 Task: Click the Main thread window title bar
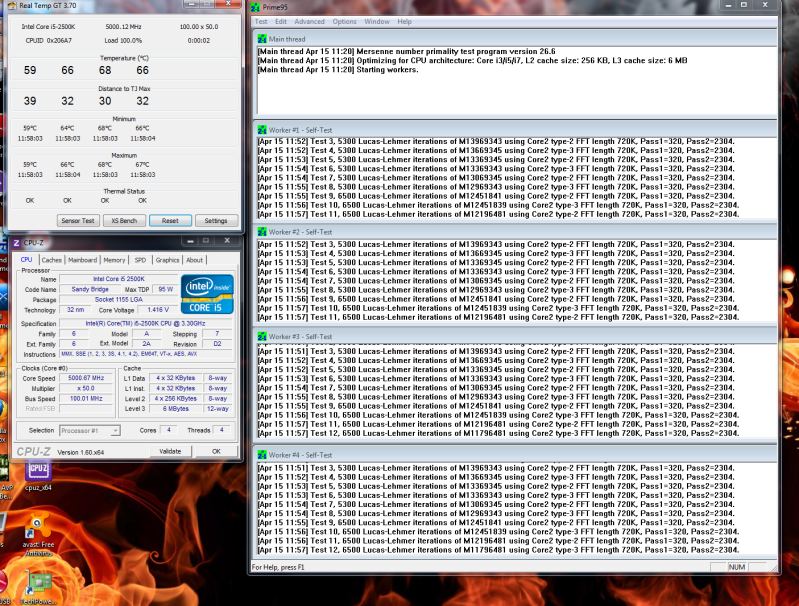tap(515, 39)
